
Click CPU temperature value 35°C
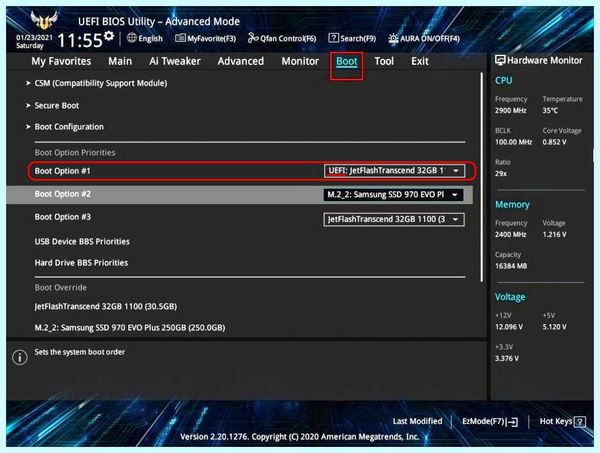550,111
